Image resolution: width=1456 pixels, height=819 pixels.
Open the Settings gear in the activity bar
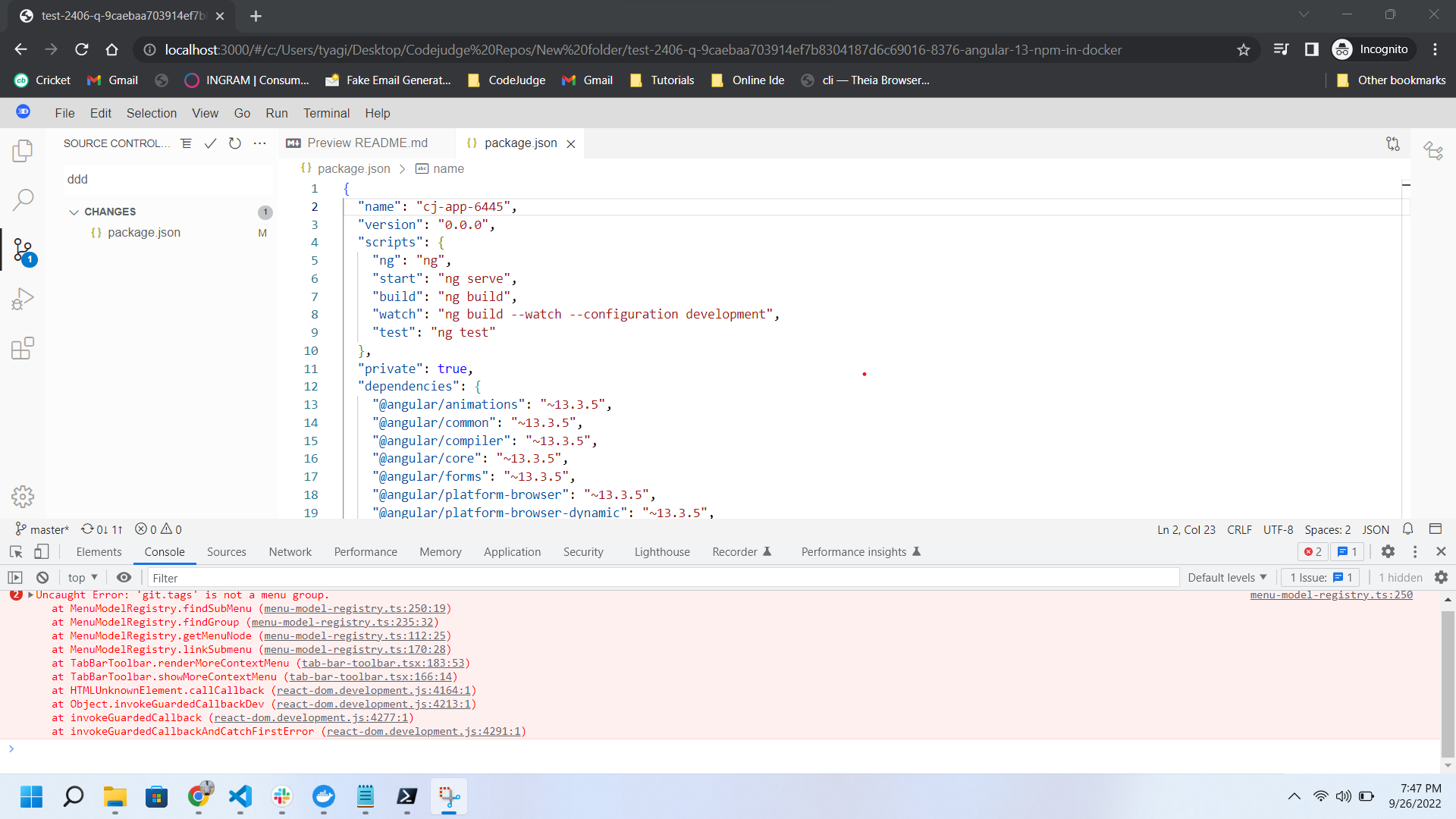click(x=23, y=497)
